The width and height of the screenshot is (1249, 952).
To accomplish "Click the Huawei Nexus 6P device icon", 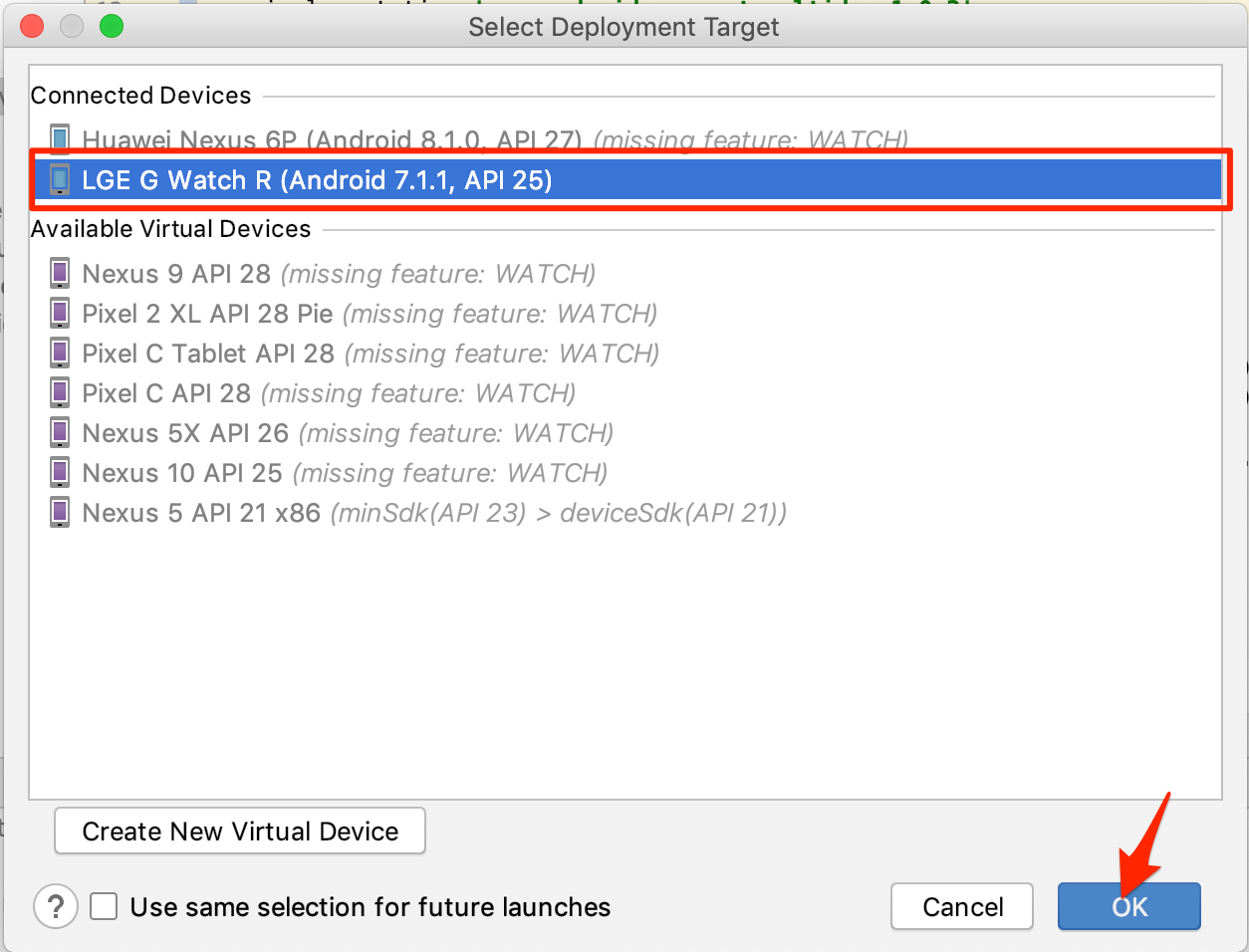I will [x=60, y=138].
